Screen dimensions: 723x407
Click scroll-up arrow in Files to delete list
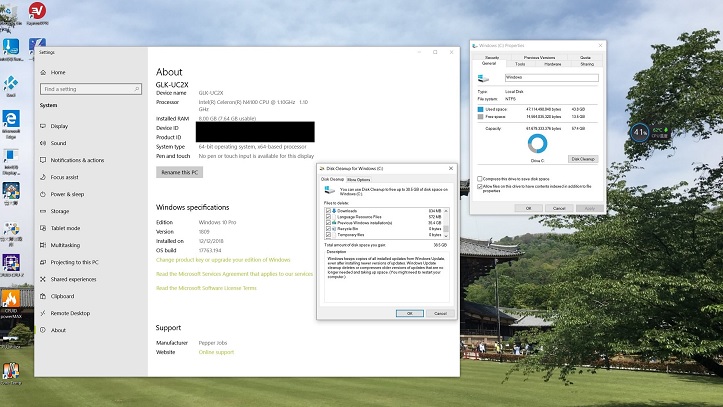(x=446, y=211)
